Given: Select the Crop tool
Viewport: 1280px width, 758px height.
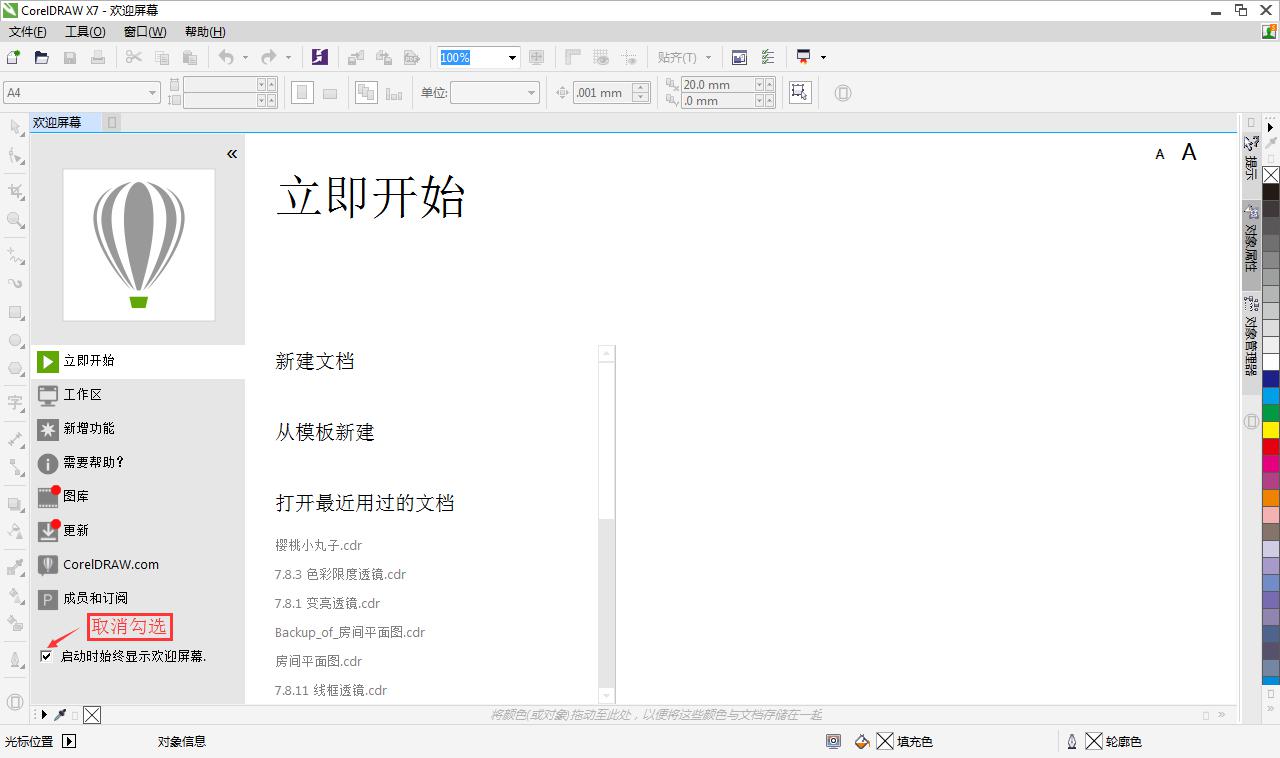Looking at the screenshot, I should pos(15,191).
